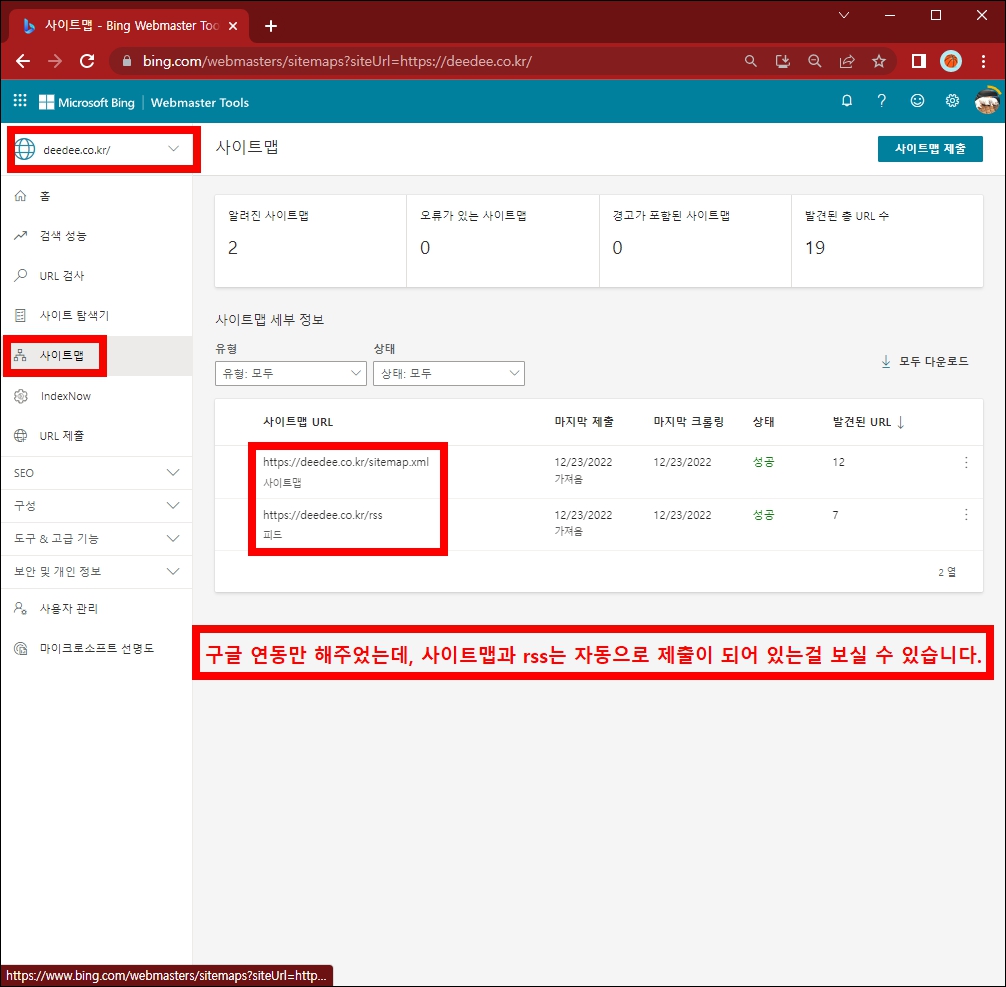
Task: Open the Bing account profile picture
Action: coord(987,101)
